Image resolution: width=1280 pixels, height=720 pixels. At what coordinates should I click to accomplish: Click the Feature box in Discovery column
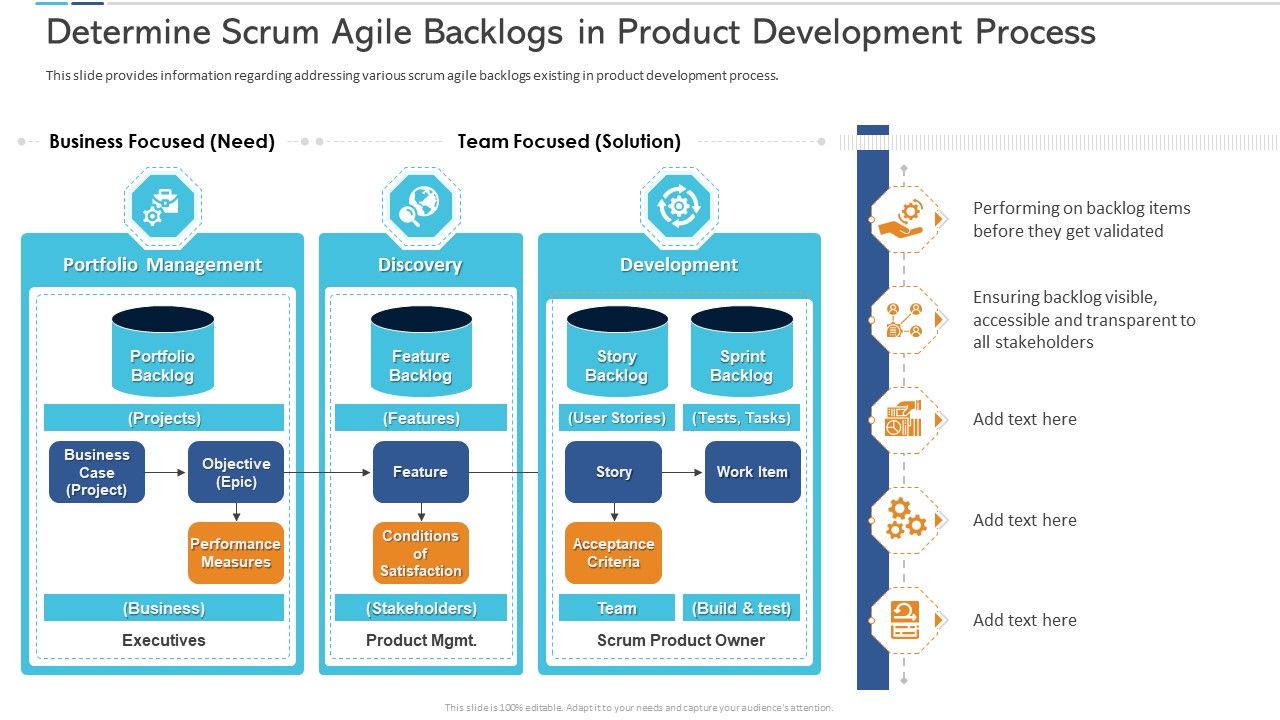(x=420, y=471)
